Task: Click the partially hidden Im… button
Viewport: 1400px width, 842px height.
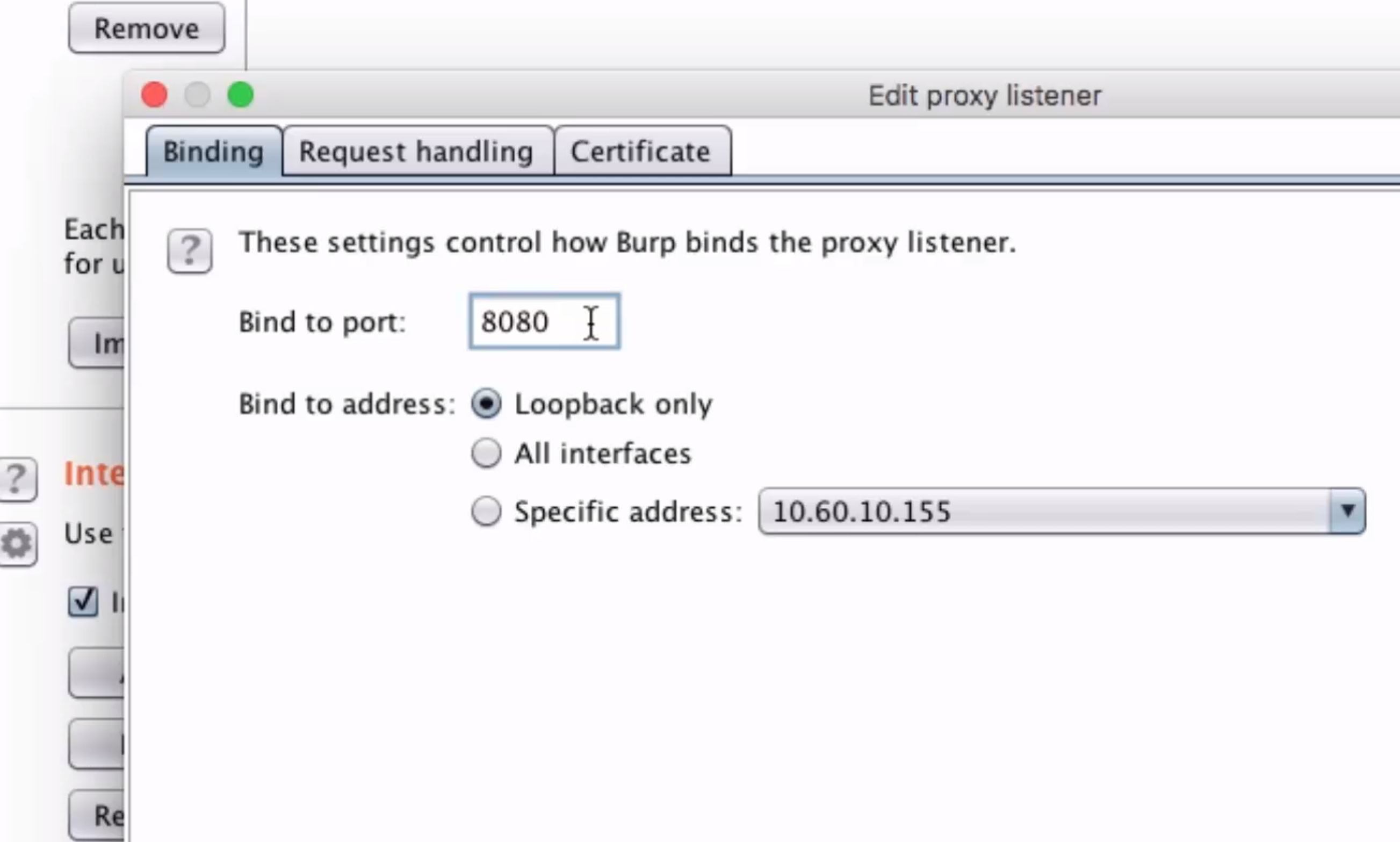Action: click(97, 343)
